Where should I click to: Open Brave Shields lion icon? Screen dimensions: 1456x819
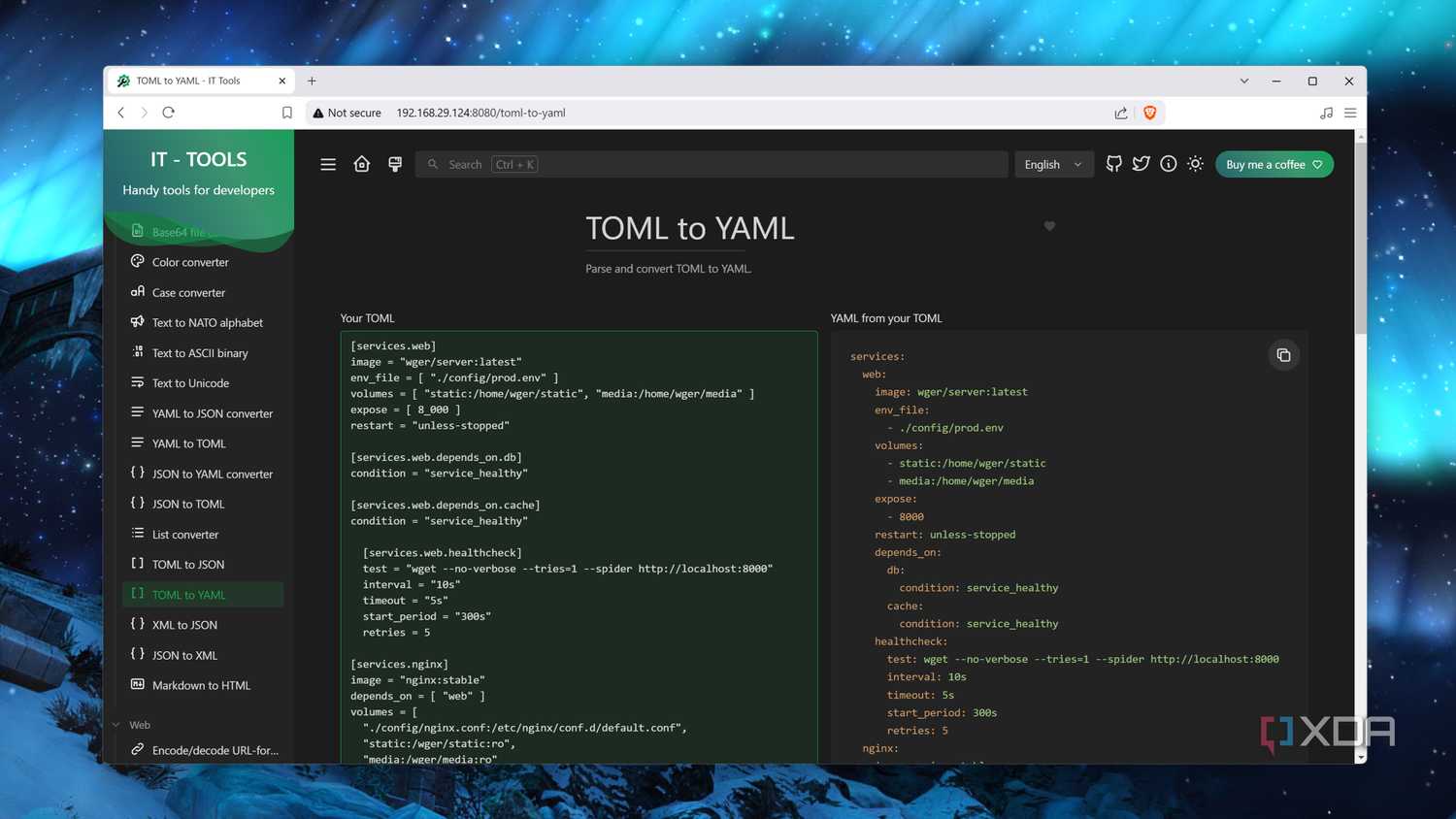coord(1150,113)
